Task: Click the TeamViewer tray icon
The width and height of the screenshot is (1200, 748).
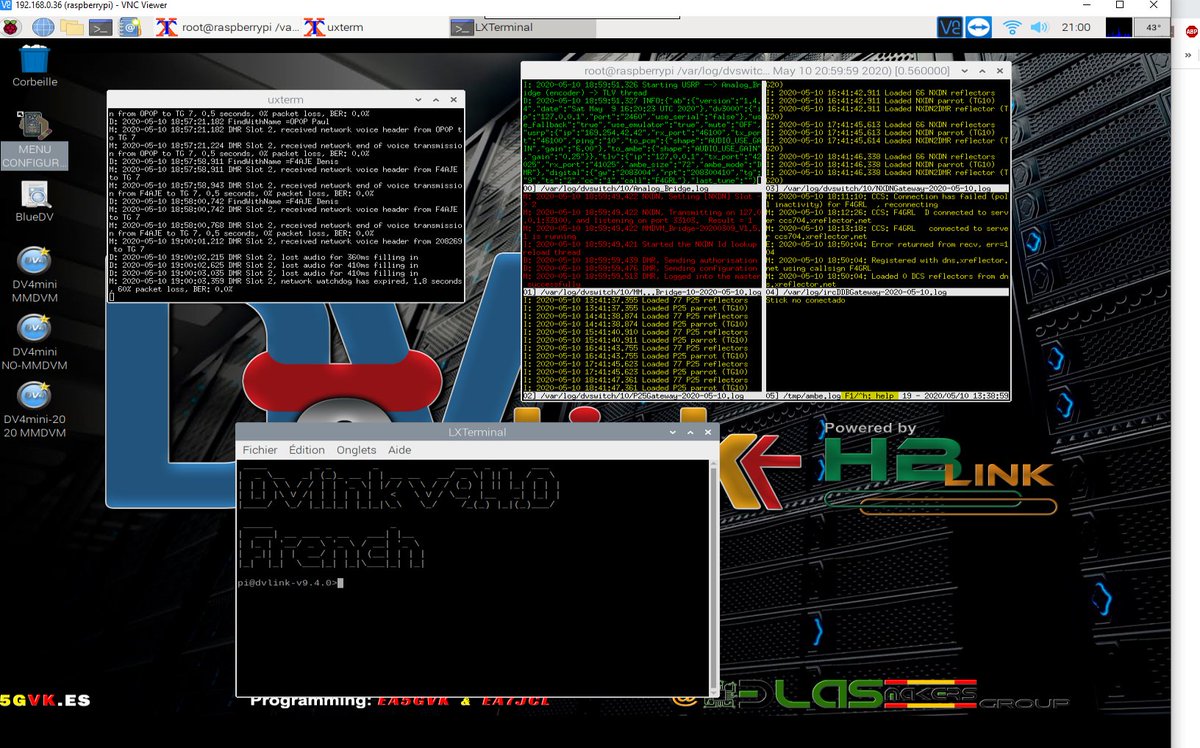Action: click(977, 27)
